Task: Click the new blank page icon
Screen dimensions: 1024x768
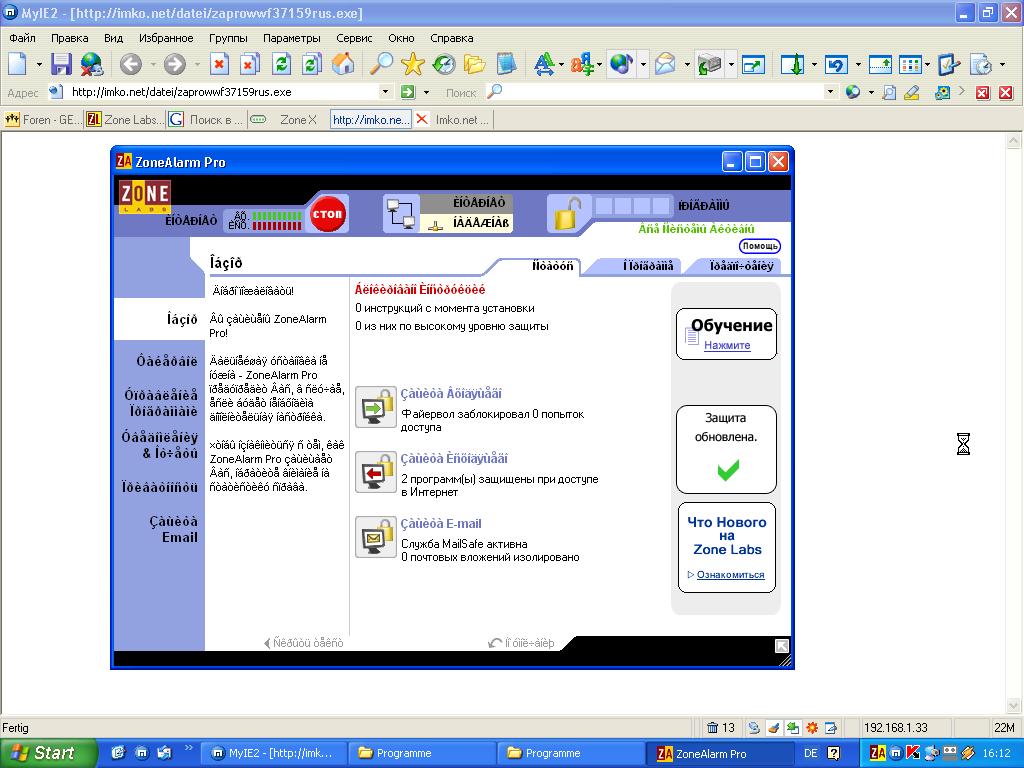Action: pyautogui.click(x=17, y=64)
